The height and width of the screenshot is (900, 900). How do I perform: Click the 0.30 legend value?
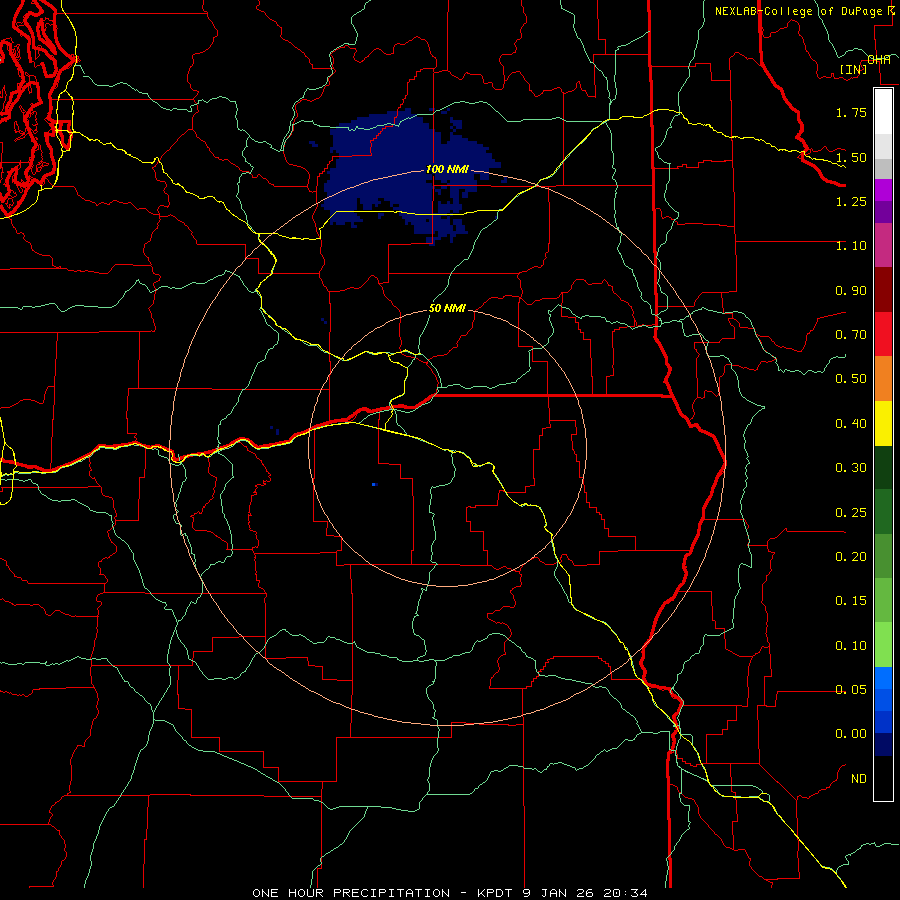[x=851, y=468]
